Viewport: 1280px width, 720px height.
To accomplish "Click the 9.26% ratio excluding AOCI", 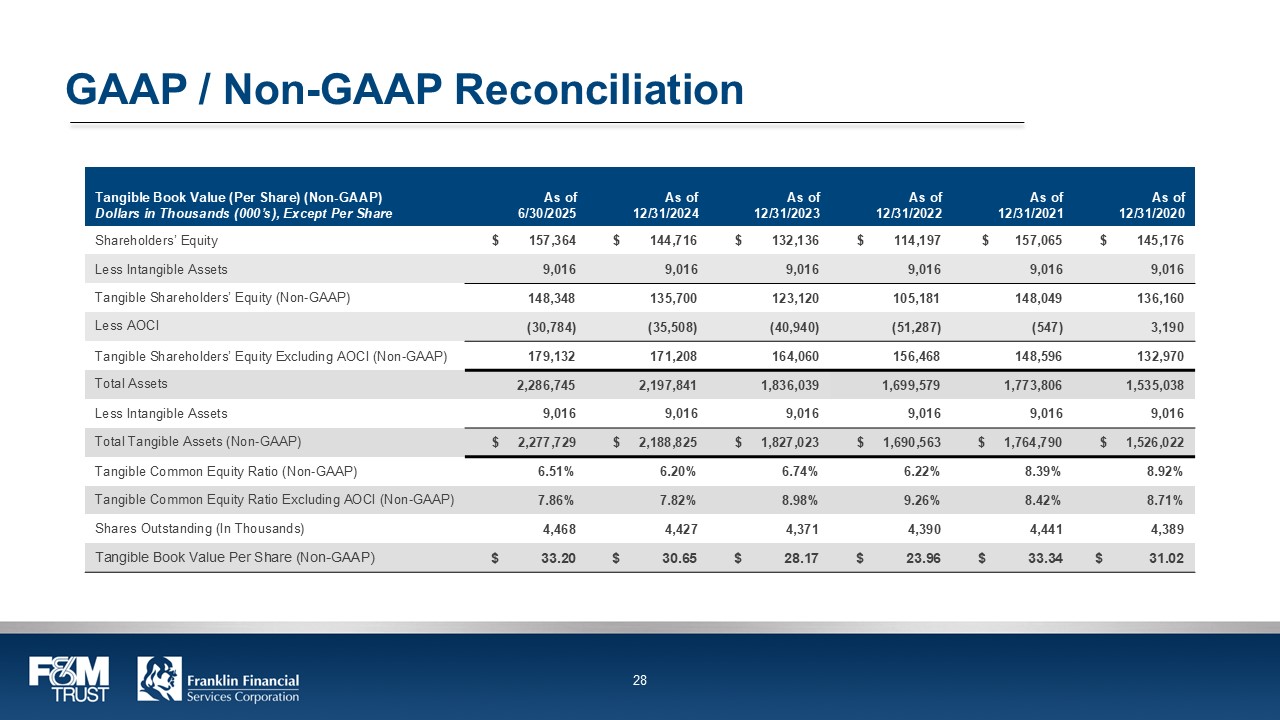I will tap(922, 500).
